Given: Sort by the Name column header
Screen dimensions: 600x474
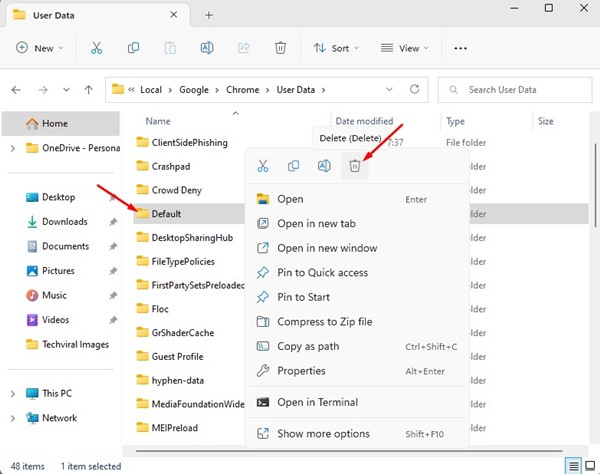Looking at the screenshot, I should point(158,121).
